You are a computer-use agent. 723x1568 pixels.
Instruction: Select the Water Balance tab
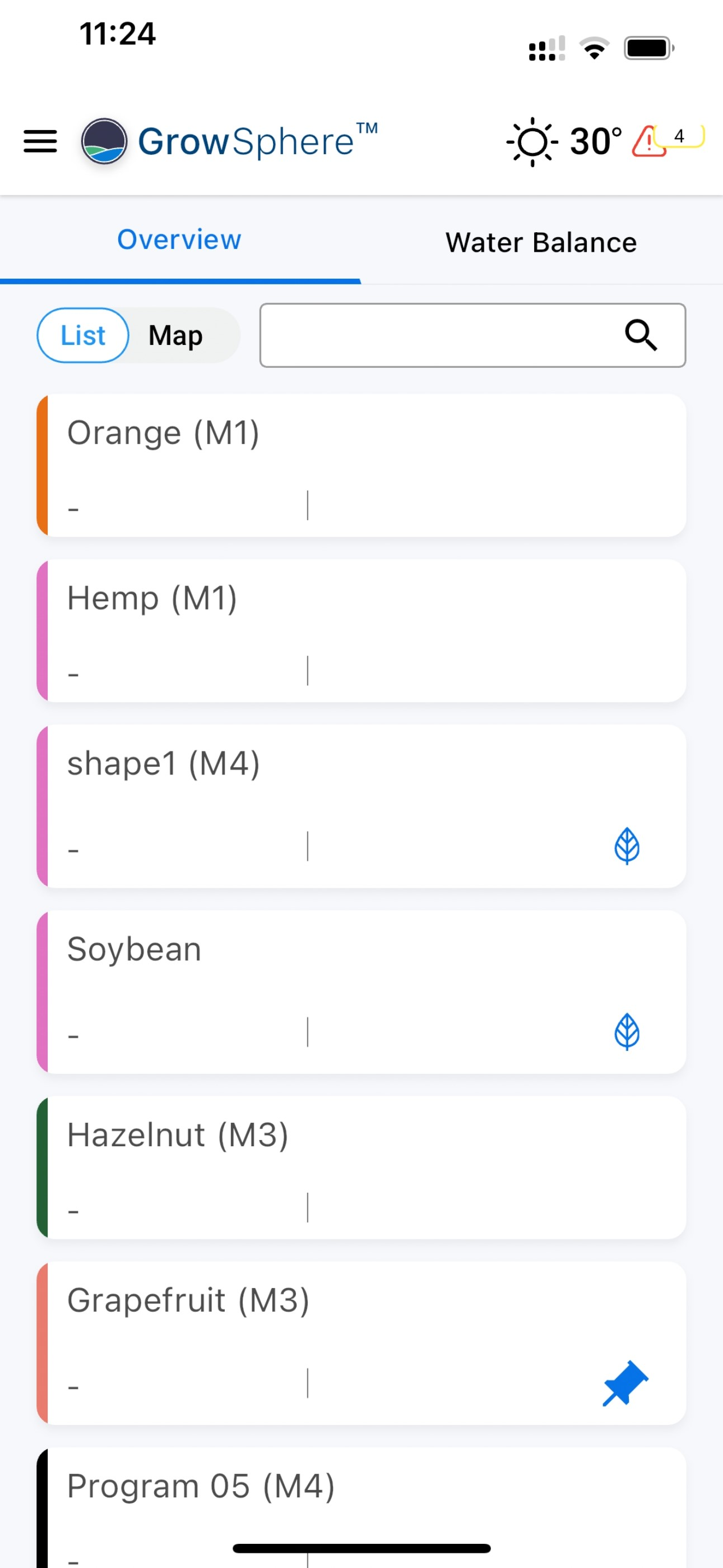coord(541,242)
